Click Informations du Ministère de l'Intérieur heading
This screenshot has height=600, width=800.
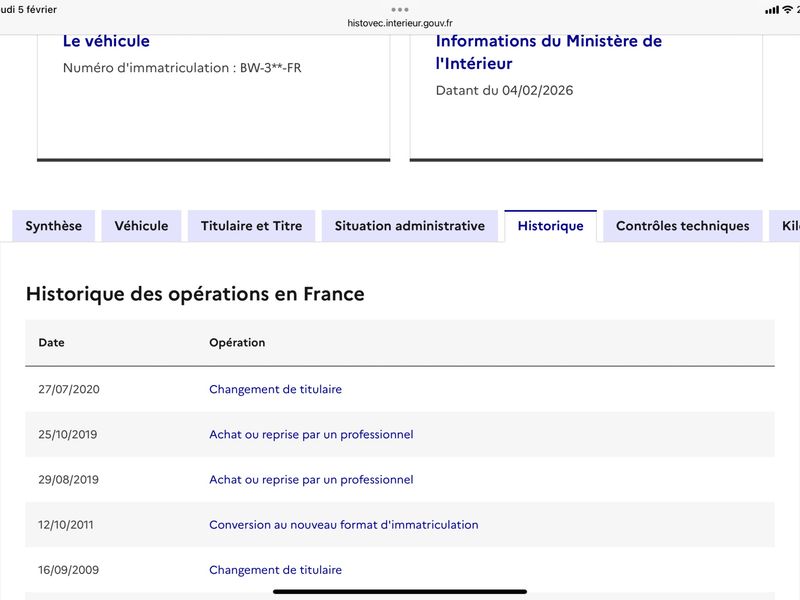(548, 52)
